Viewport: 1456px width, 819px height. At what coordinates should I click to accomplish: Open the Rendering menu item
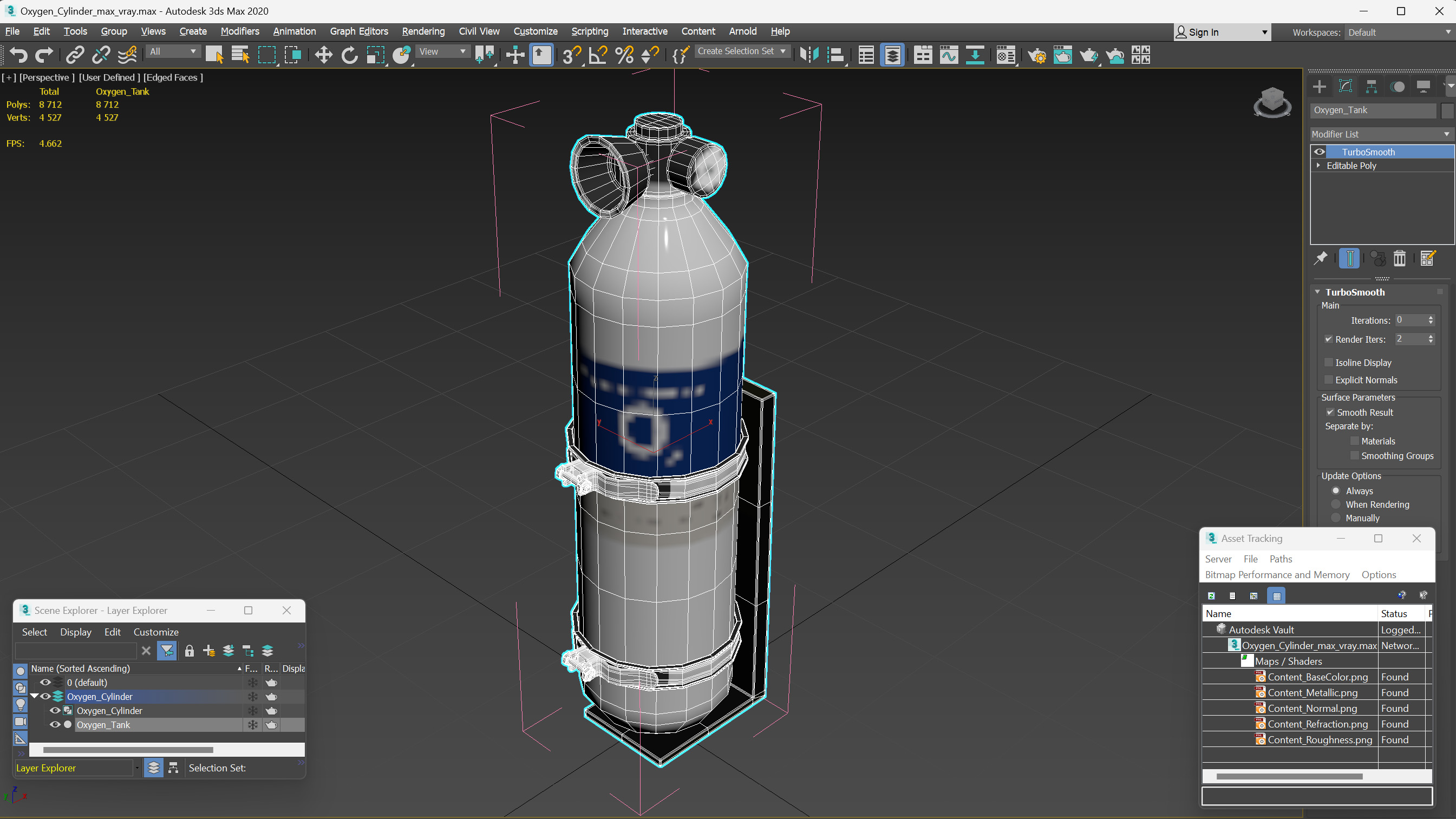click(x=423, y=31)
